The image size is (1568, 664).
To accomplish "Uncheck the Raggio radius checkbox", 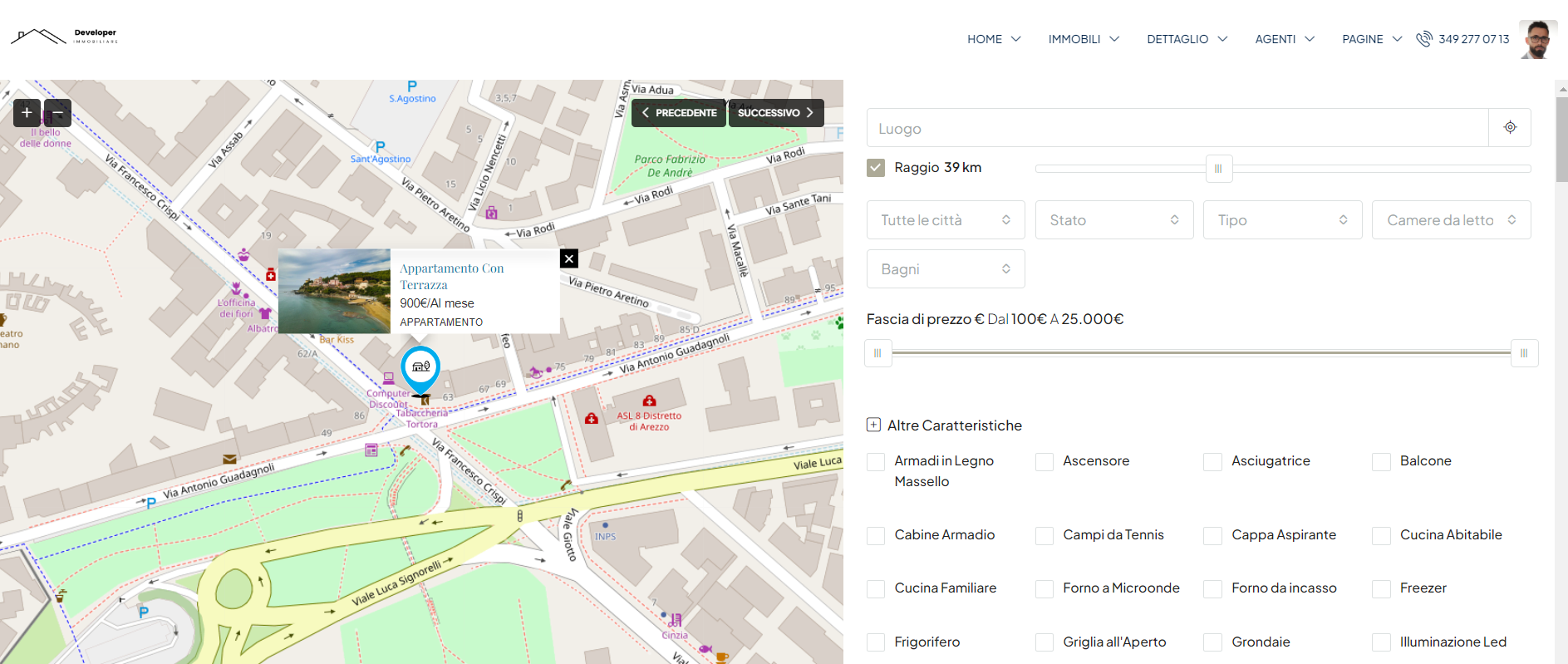I will (876, 168).
